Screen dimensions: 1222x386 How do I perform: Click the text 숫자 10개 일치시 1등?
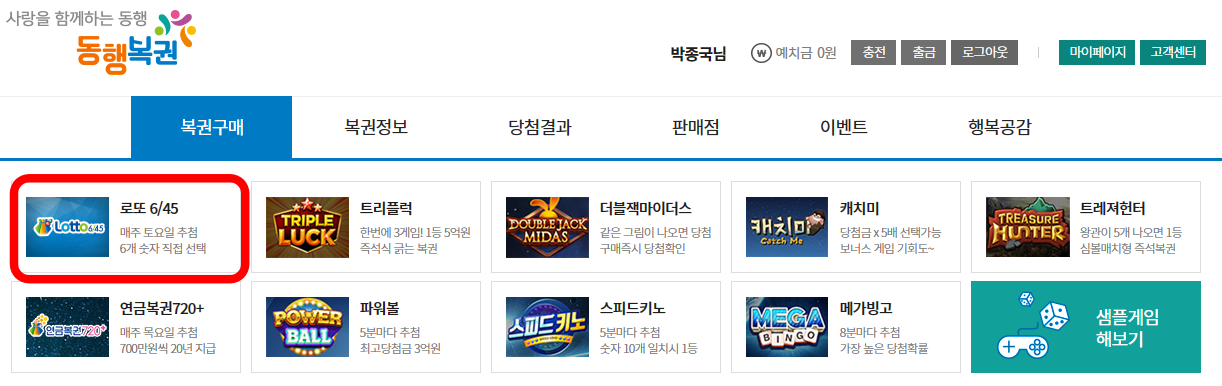(x=649, y=348)
